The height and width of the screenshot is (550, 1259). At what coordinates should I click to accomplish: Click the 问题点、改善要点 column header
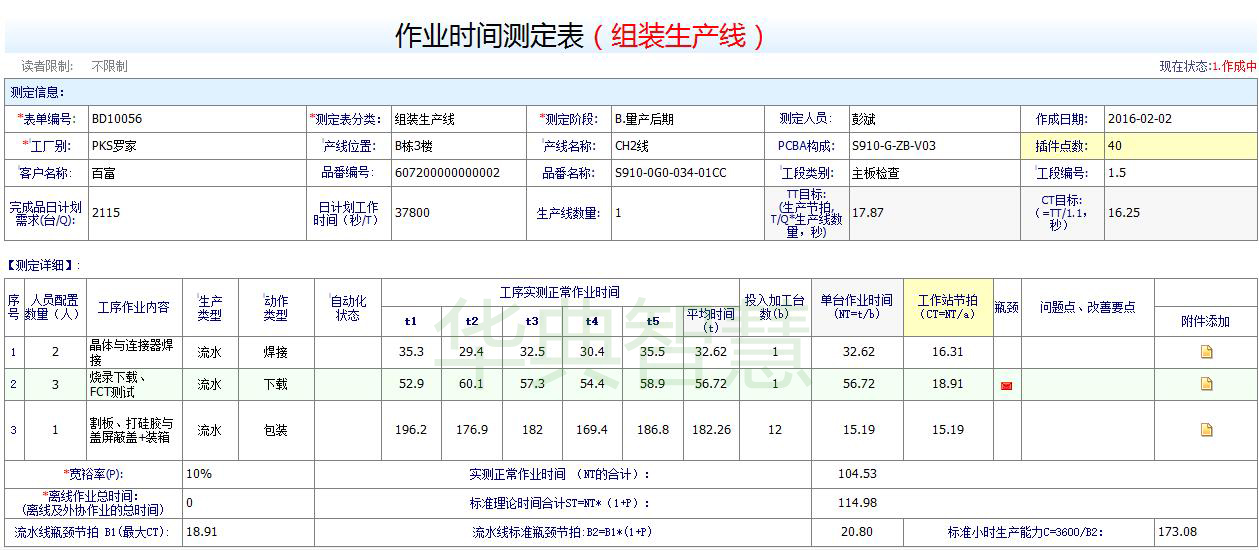pos(1088,307)
